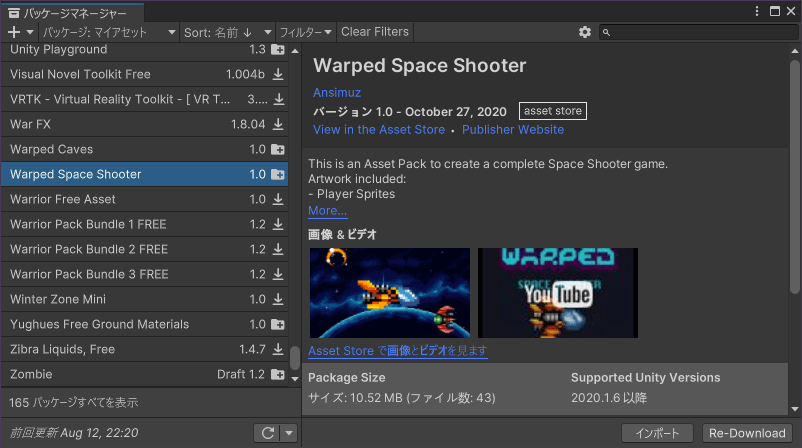The height and width of the screenshot is (448, 802).
Task: Click the plus add package button
Action: [14, 32]
